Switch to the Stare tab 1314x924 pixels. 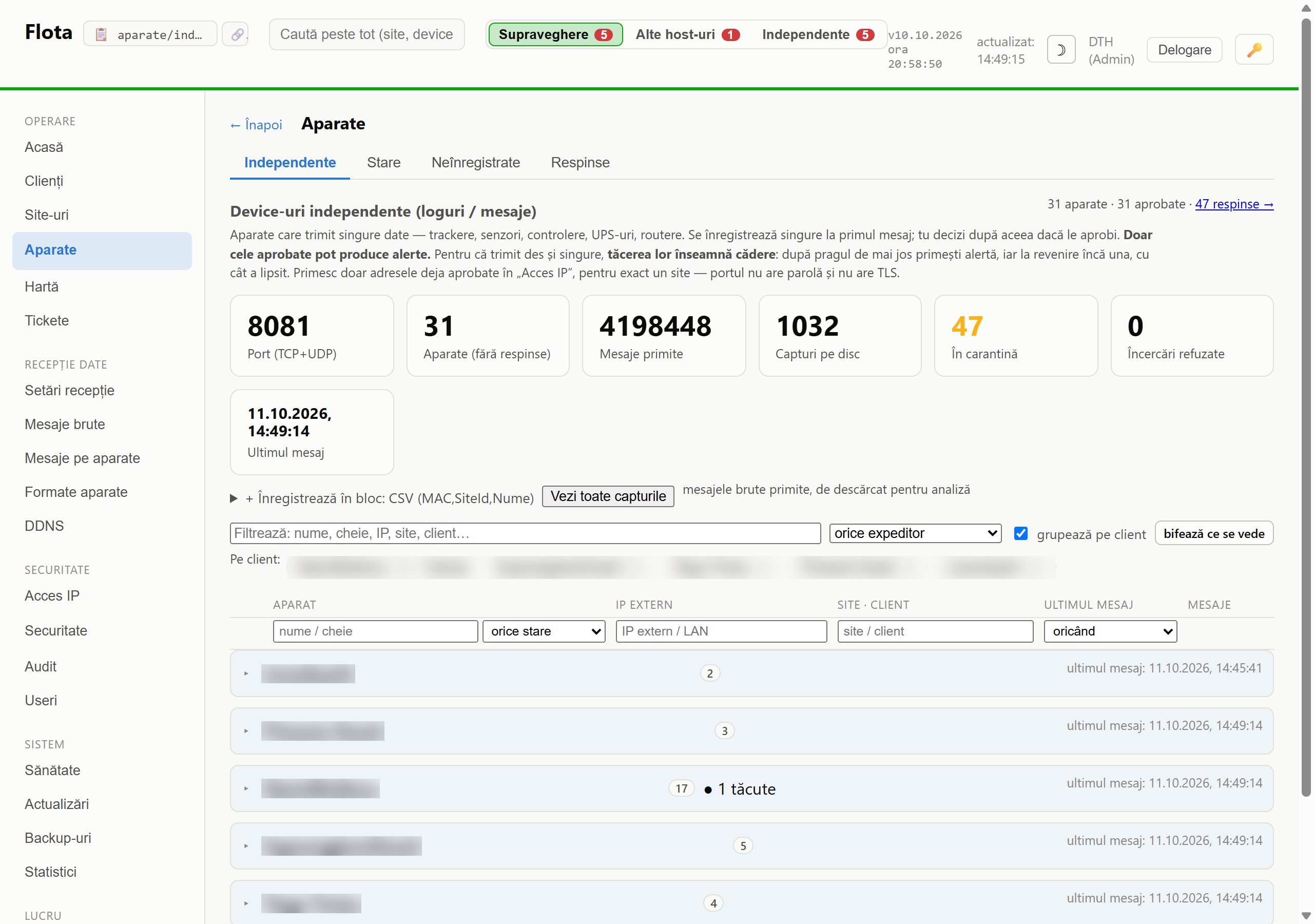(x=383, y=163)
